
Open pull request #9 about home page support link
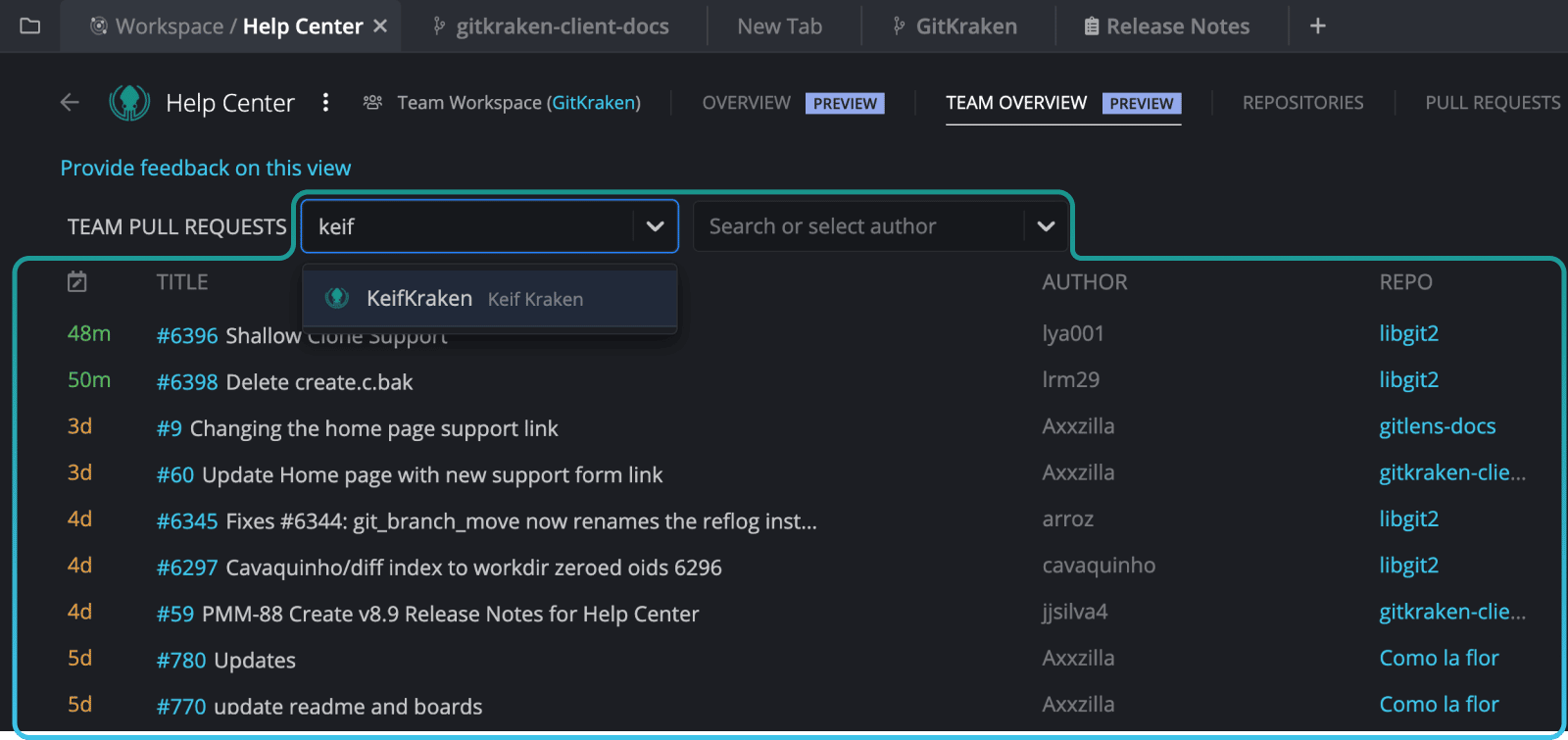click(357, 428)
